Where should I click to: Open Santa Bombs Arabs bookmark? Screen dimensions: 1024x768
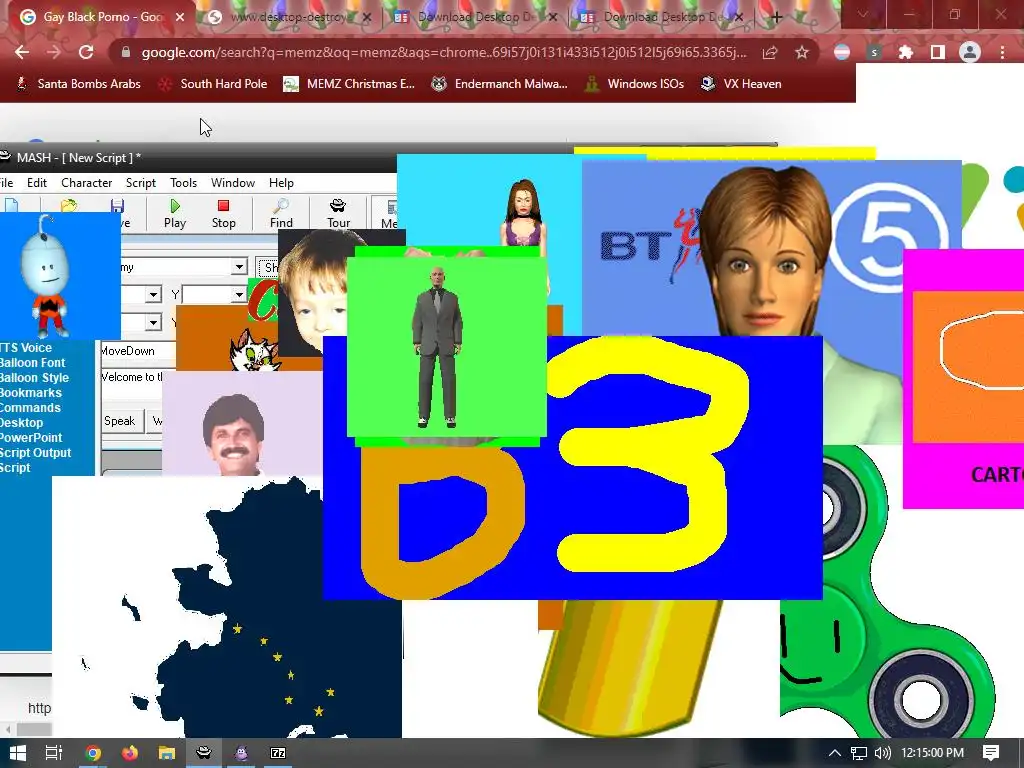tap(78, 84)
